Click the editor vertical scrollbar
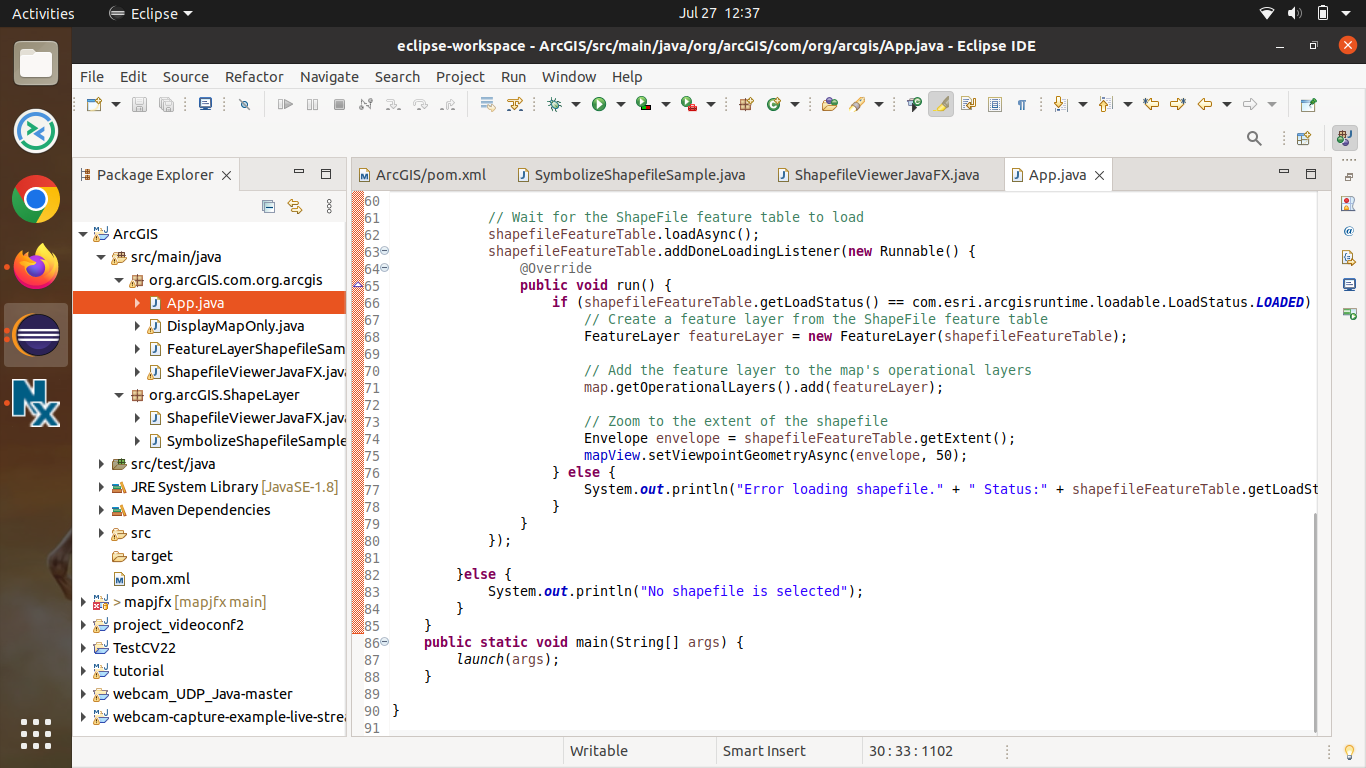1366x768 pixels. tap(1316, 622)
